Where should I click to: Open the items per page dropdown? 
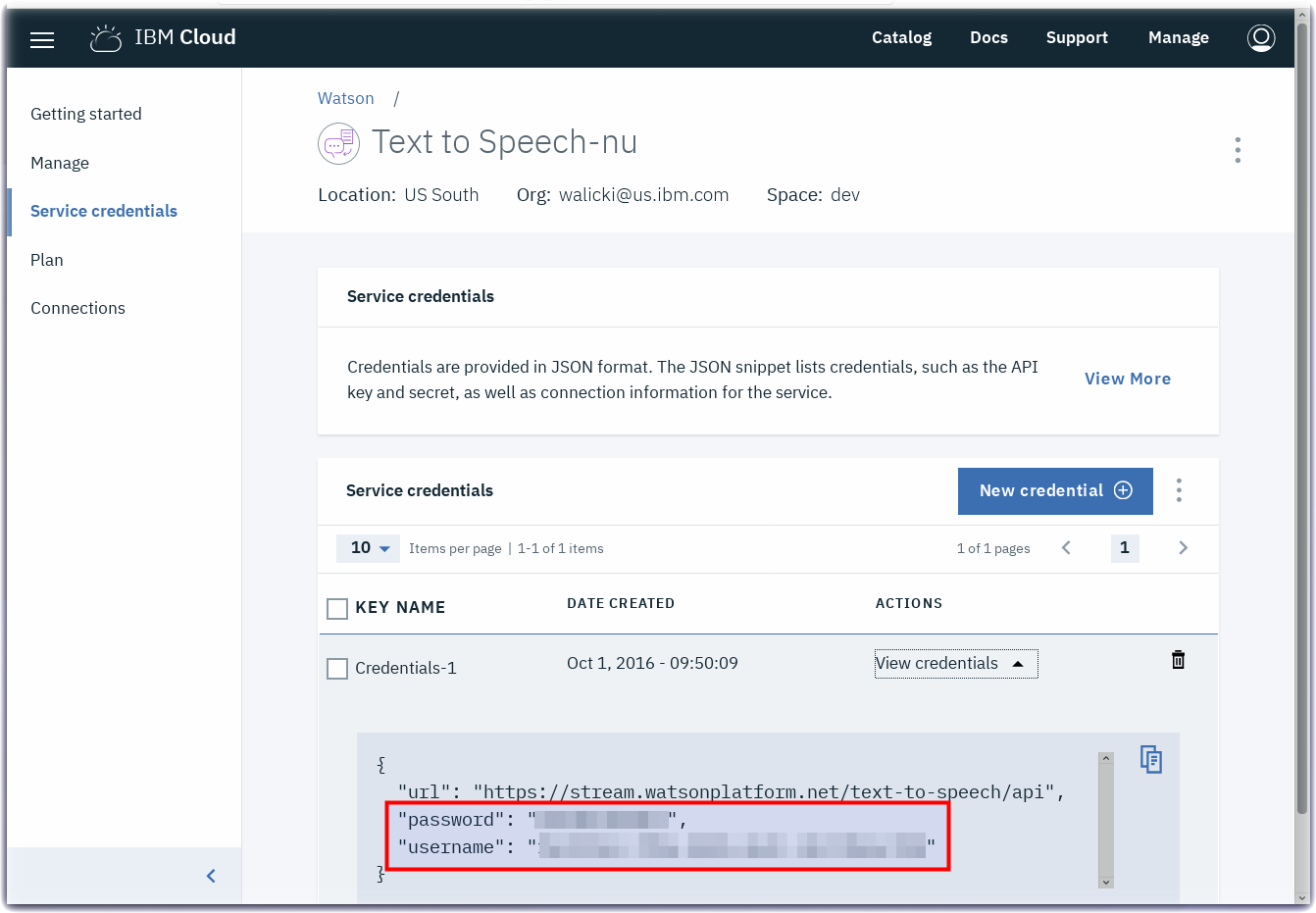(x=369, y=548)
